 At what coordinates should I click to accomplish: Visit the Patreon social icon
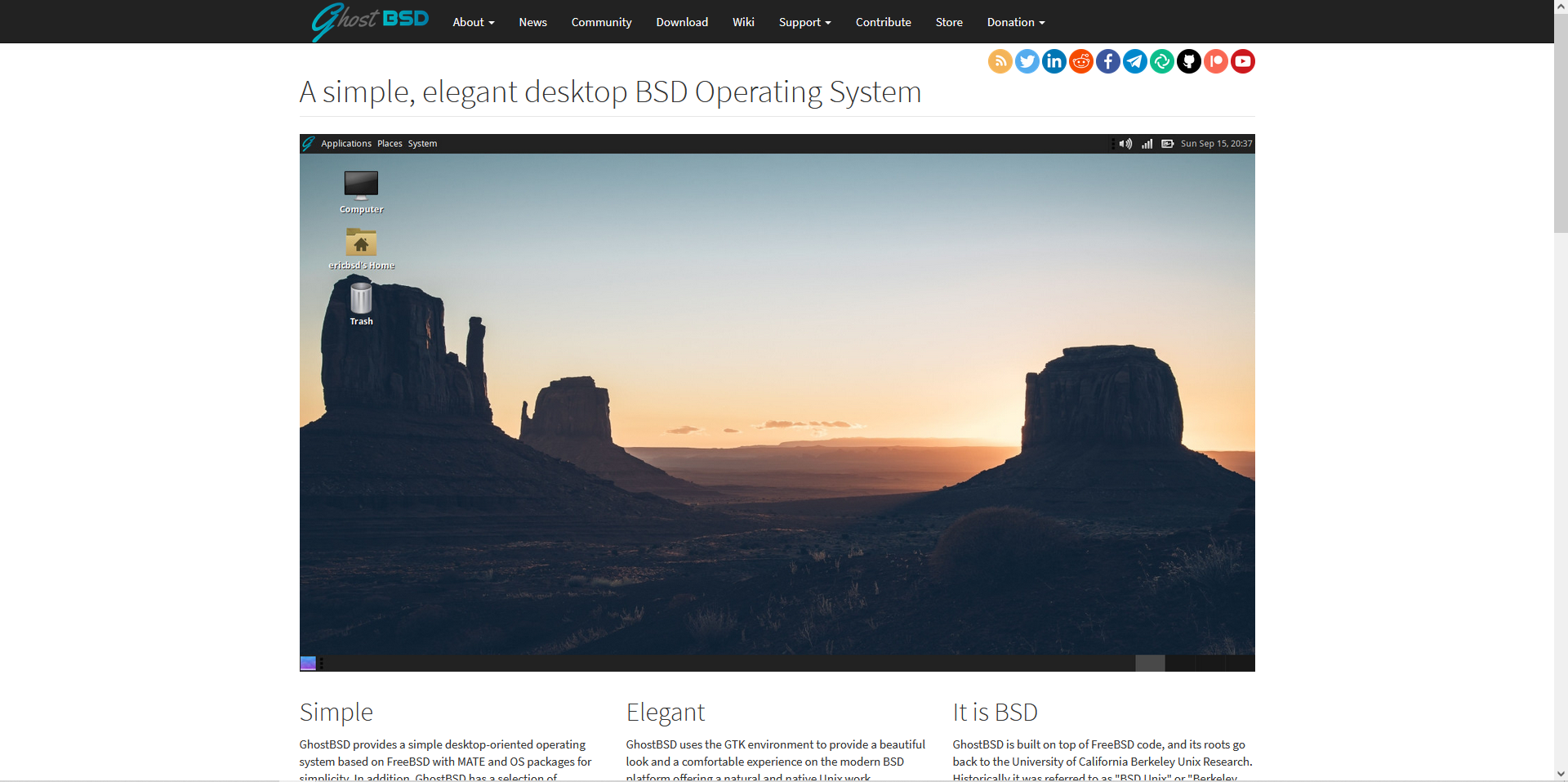[x=1216, y=61]
